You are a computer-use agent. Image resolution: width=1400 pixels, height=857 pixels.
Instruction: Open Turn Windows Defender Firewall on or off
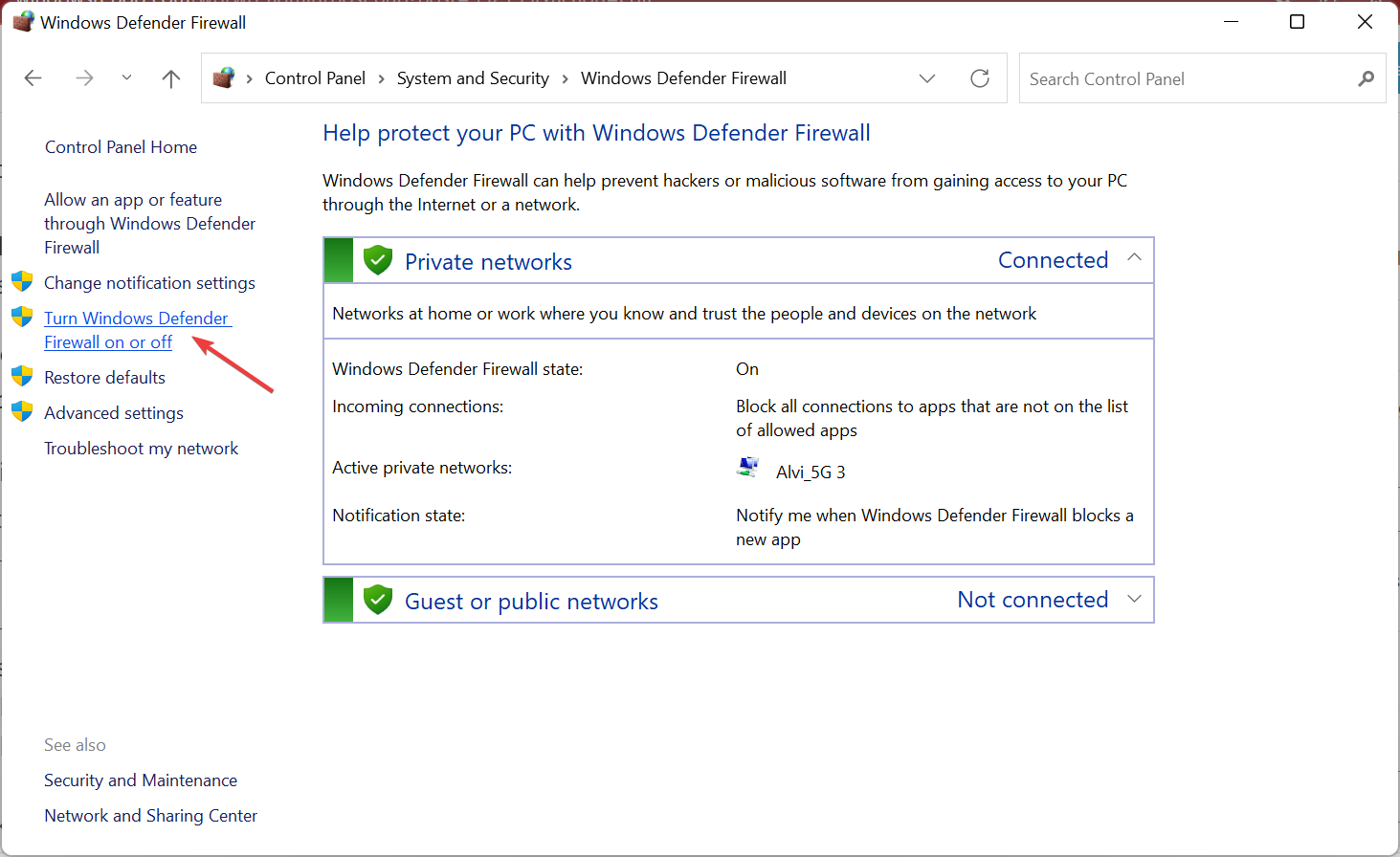coord(138,330)
